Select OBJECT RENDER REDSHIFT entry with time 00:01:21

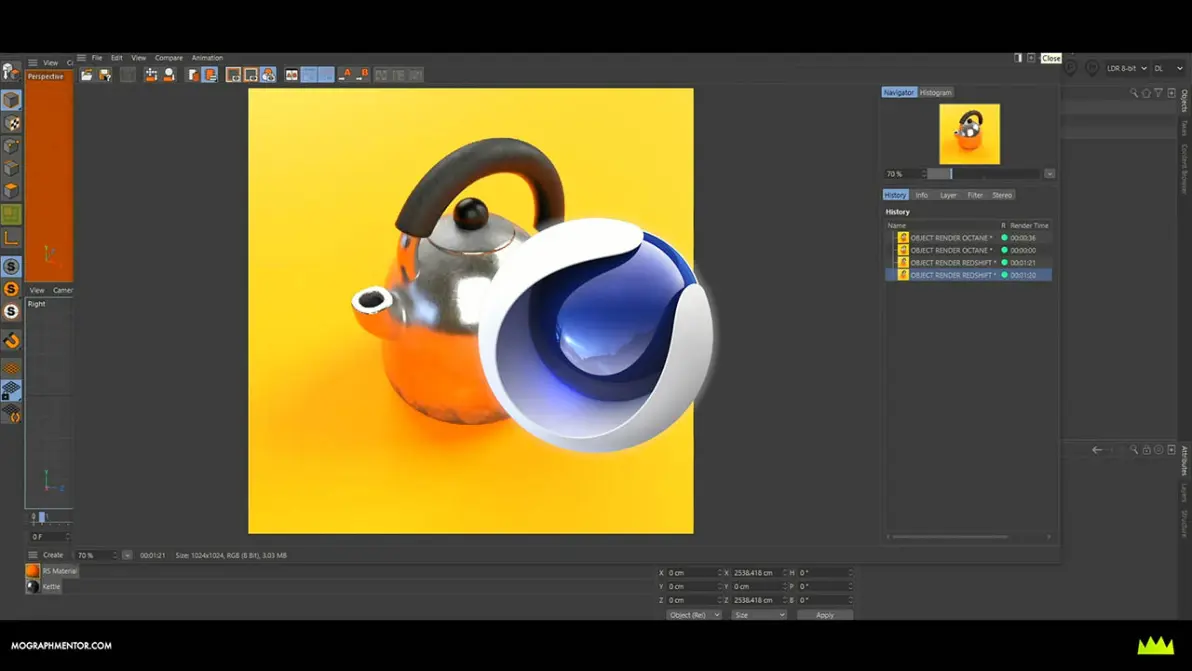pyautogui.click(x=968, y=263)
